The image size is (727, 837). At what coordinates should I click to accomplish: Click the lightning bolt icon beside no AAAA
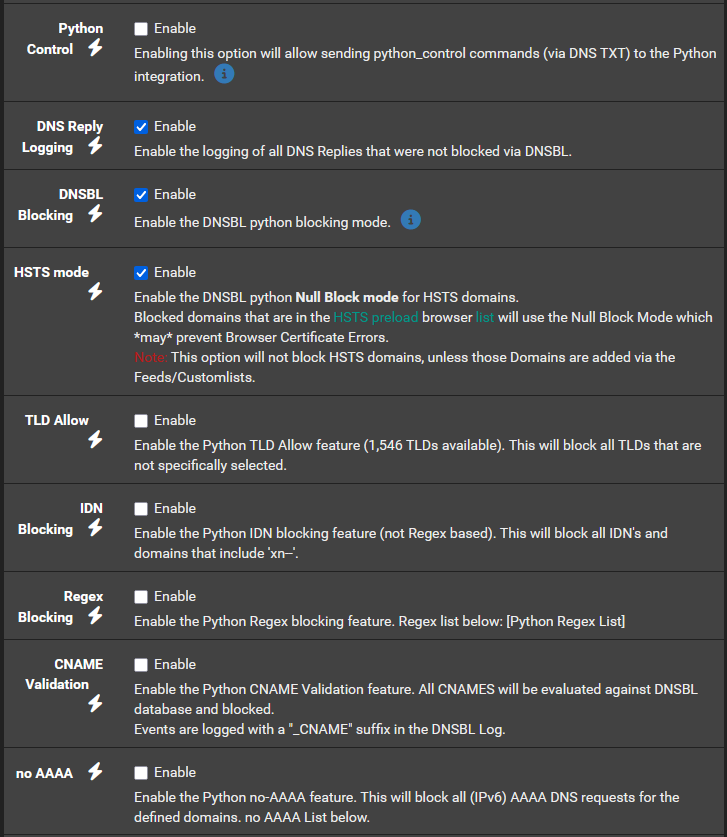click(x=95, y=772)
